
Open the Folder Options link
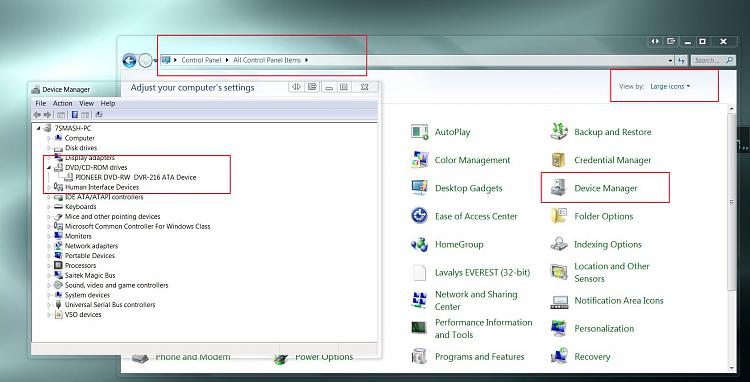(x=604, y=216)
